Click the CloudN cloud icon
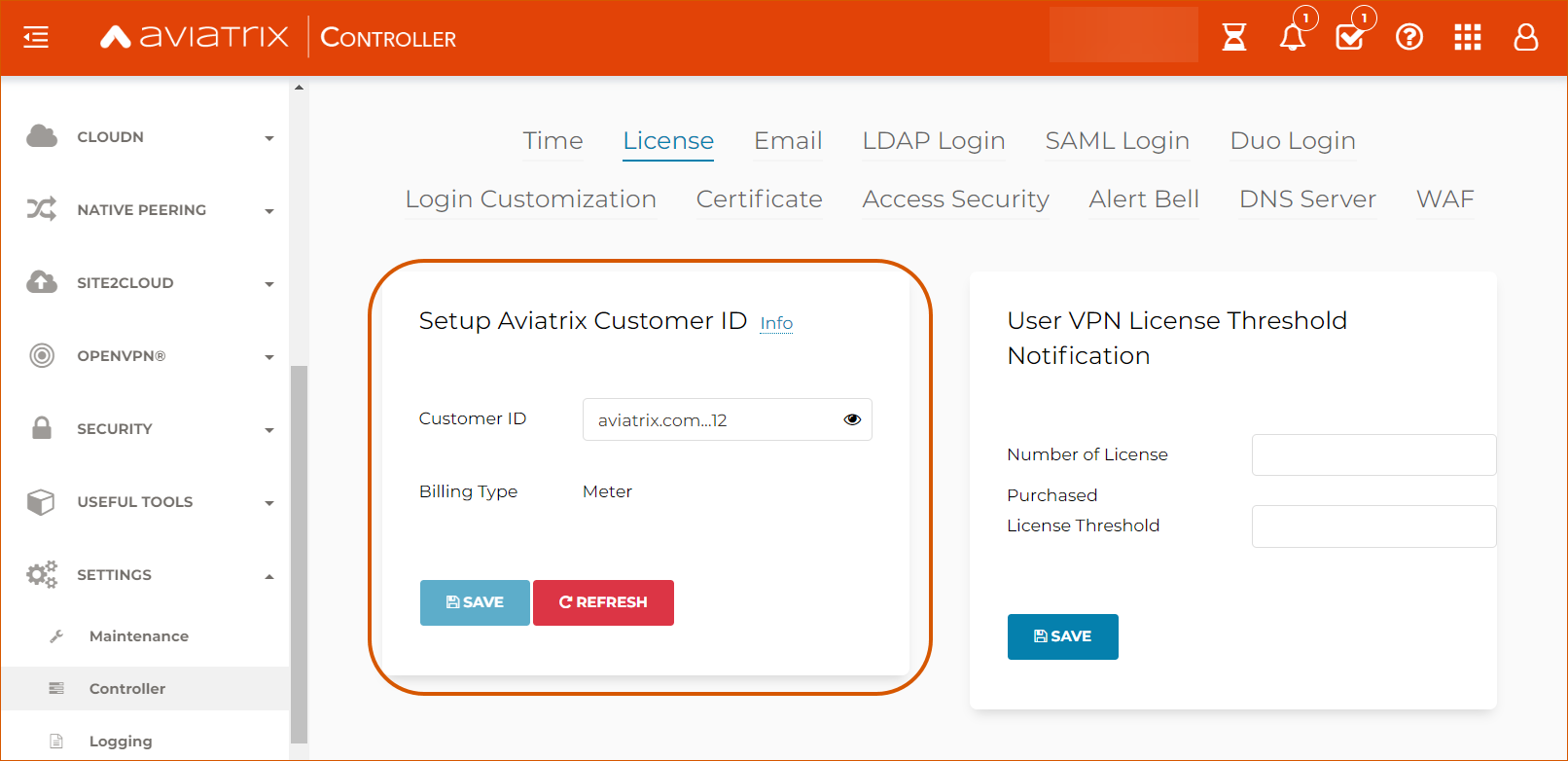1568x761 pixels. pyautogui.click(x=42, y=136)
